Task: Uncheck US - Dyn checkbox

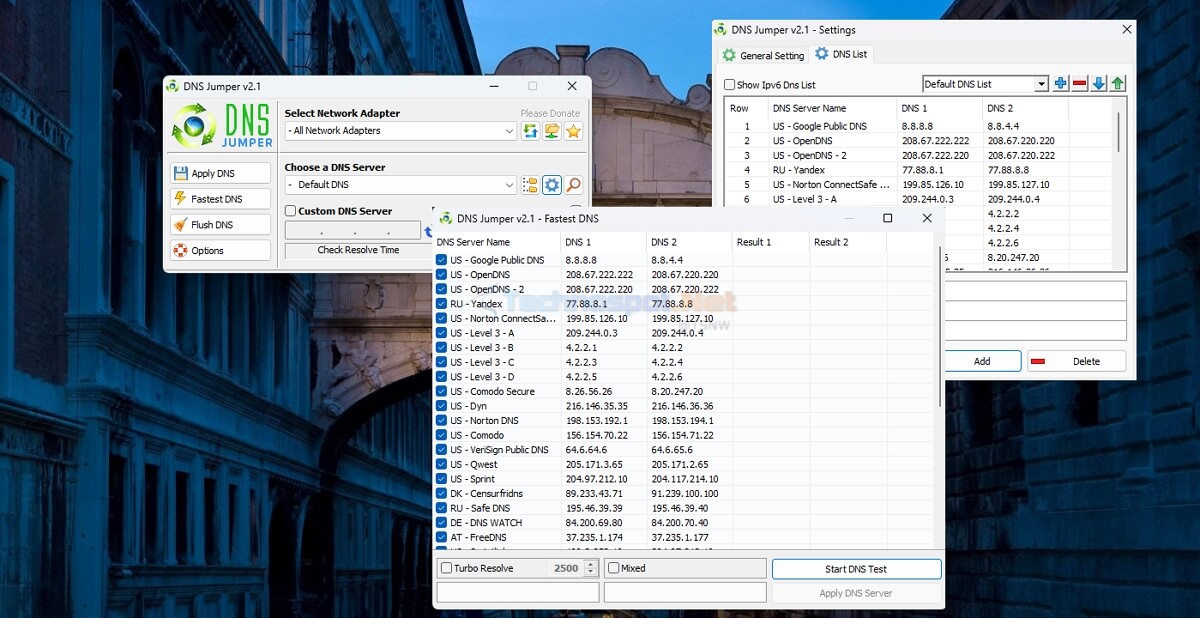Action: click(442, 406)
